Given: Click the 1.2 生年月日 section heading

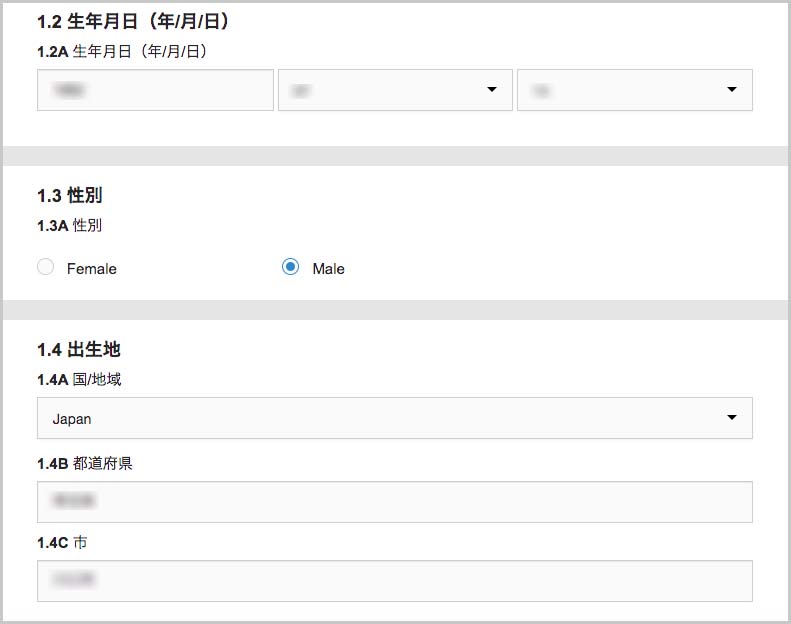Looking at the screenshot, I should click(133, 22).
